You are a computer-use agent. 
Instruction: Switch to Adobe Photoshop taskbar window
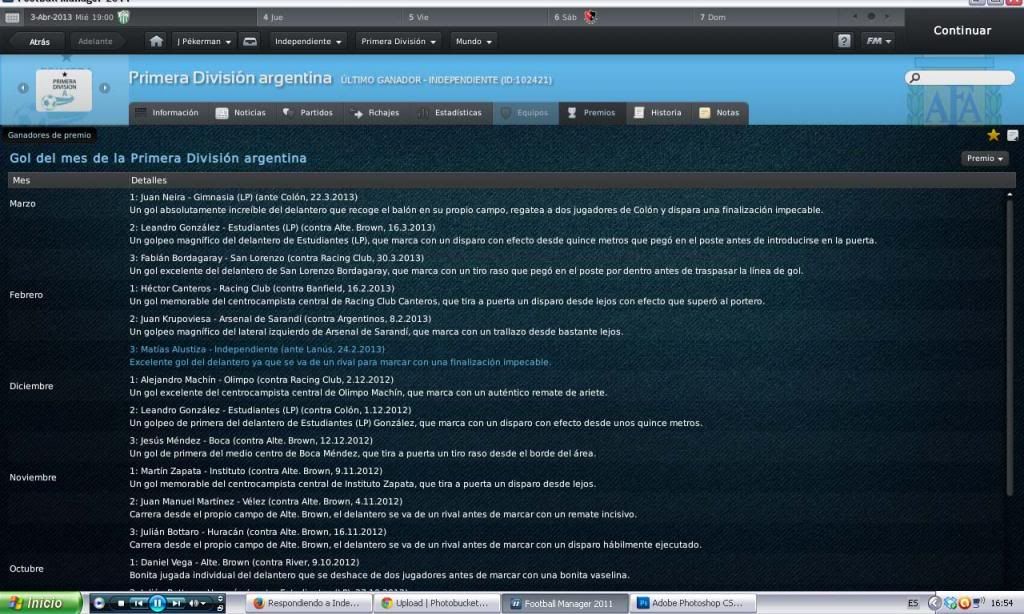[x=694, y=604]
